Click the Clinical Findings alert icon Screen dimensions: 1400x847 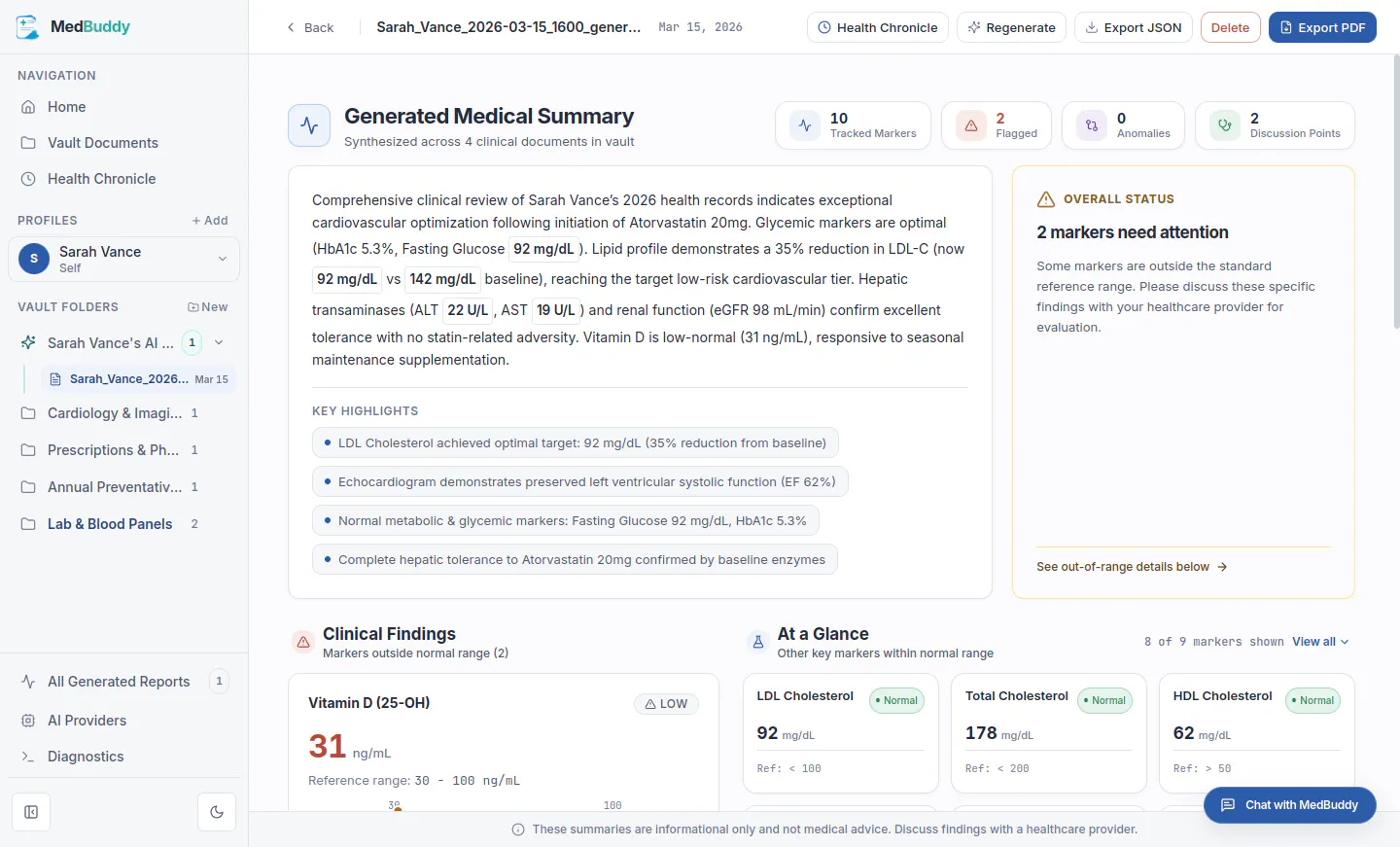(303, 642)
